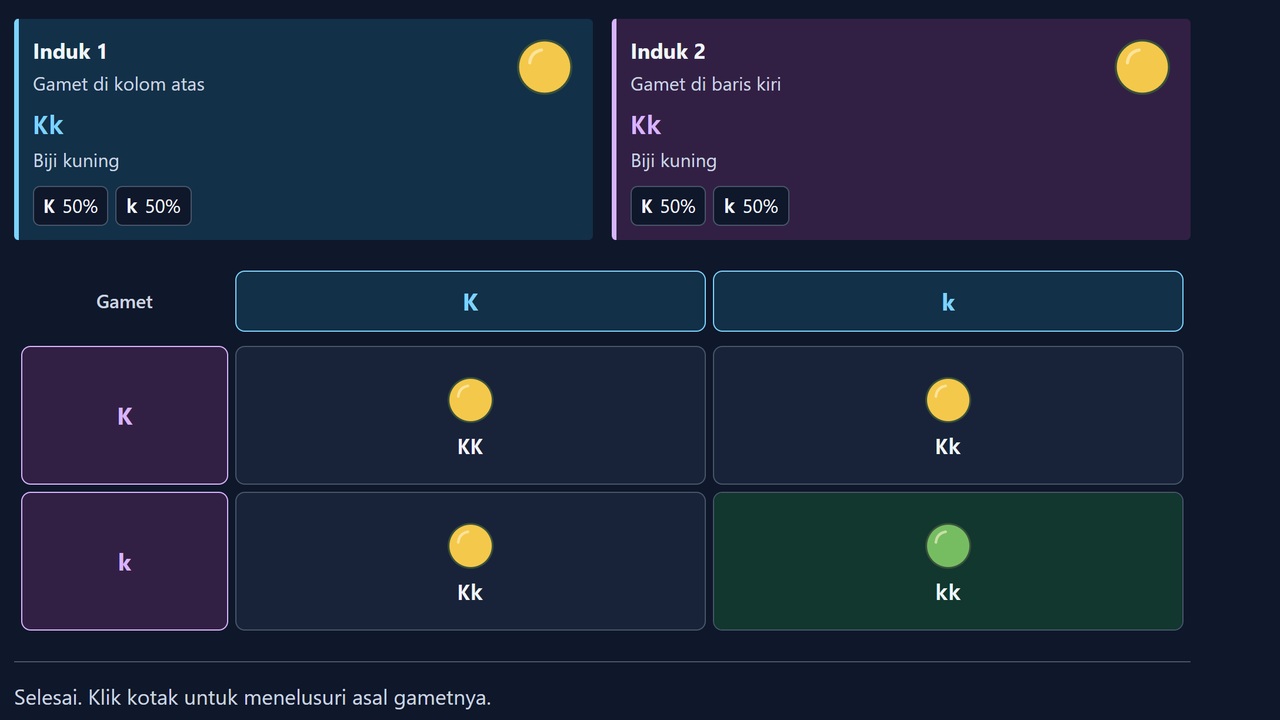Click the blue Kk genotype of Induk 1

click(x=48, y=125)
